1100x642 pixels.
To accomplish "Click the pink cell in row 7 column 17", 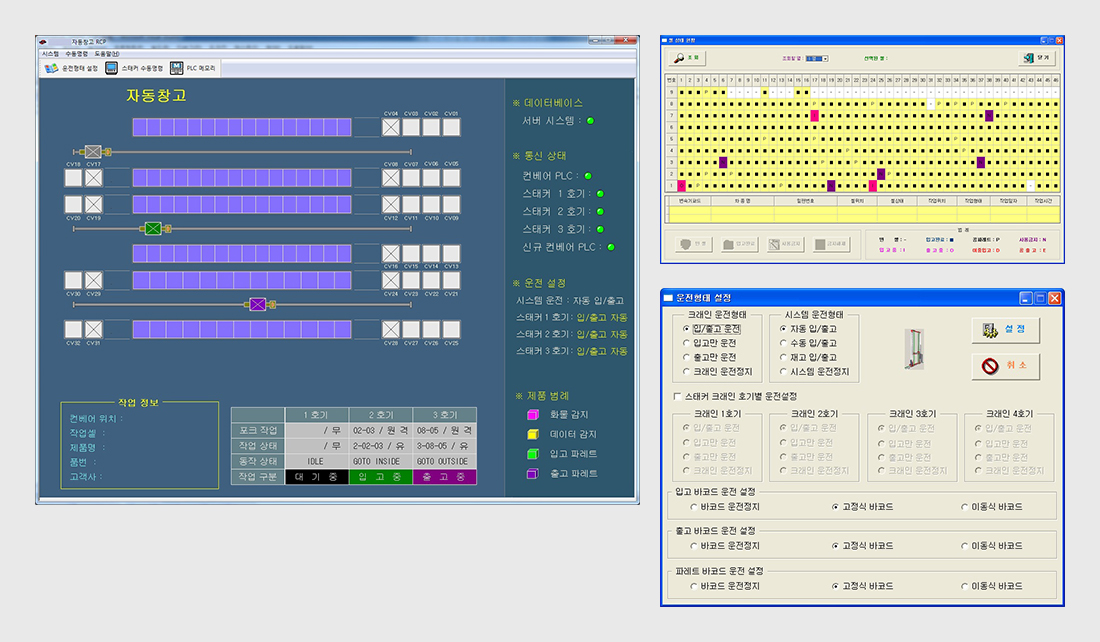I will 814,116.
